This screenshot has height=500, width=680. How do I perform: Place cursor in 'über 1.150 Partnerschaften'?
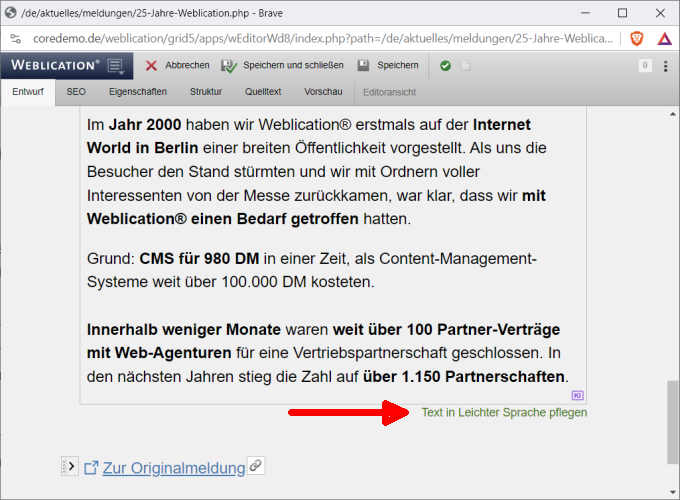coord(464,376)
